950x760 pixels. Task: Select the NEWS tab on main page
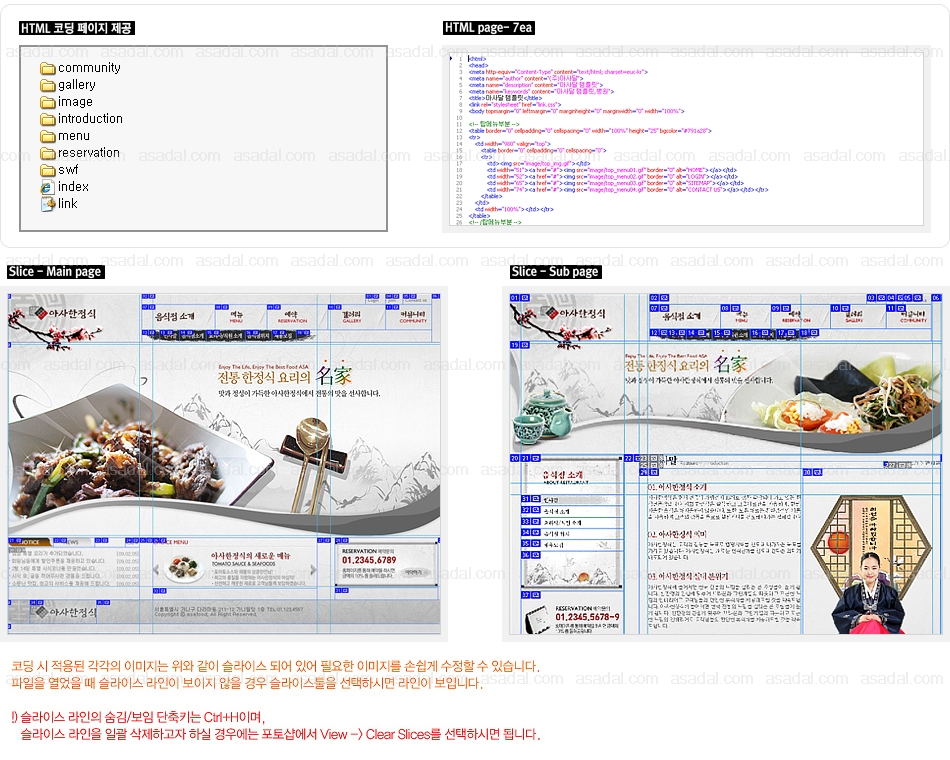pyautogui.click(x=71, y=542)
